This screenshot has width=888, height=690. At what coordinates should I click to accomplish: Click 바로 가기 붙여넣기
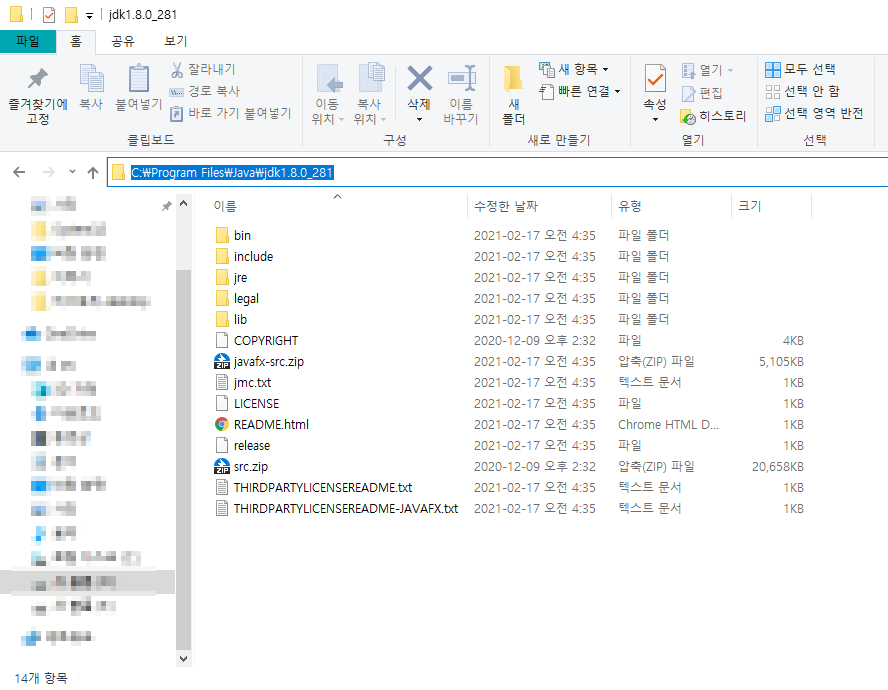click(x=230, y=113)
